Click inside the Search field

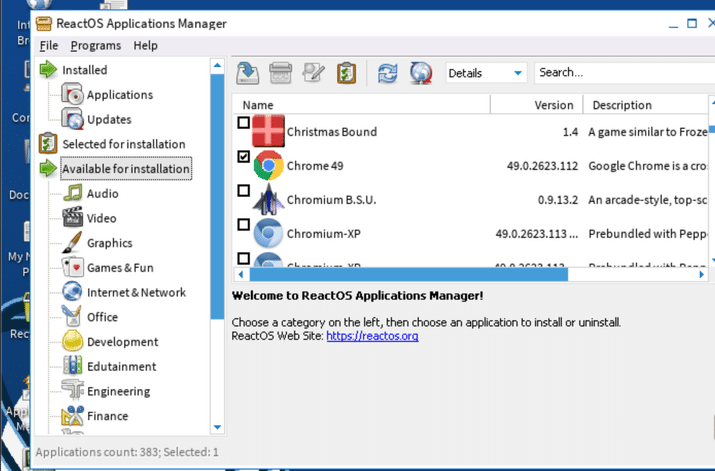pos(624,72)
